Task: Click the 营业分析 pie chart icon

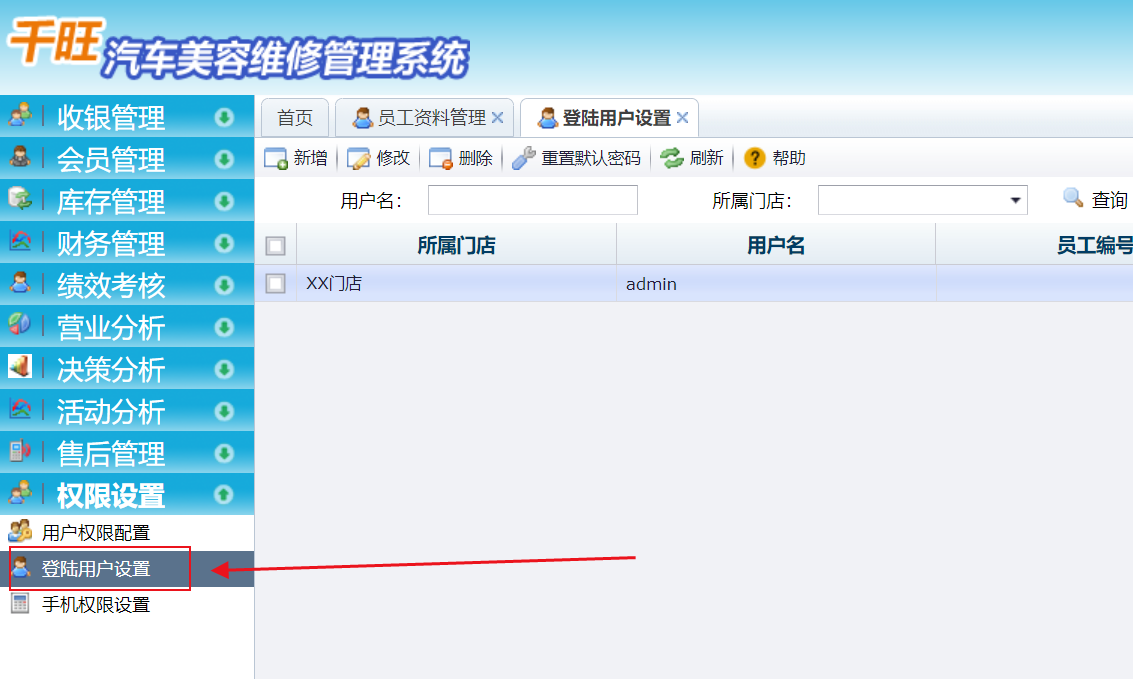Action: pyautogui.click(x=20, y=324)
